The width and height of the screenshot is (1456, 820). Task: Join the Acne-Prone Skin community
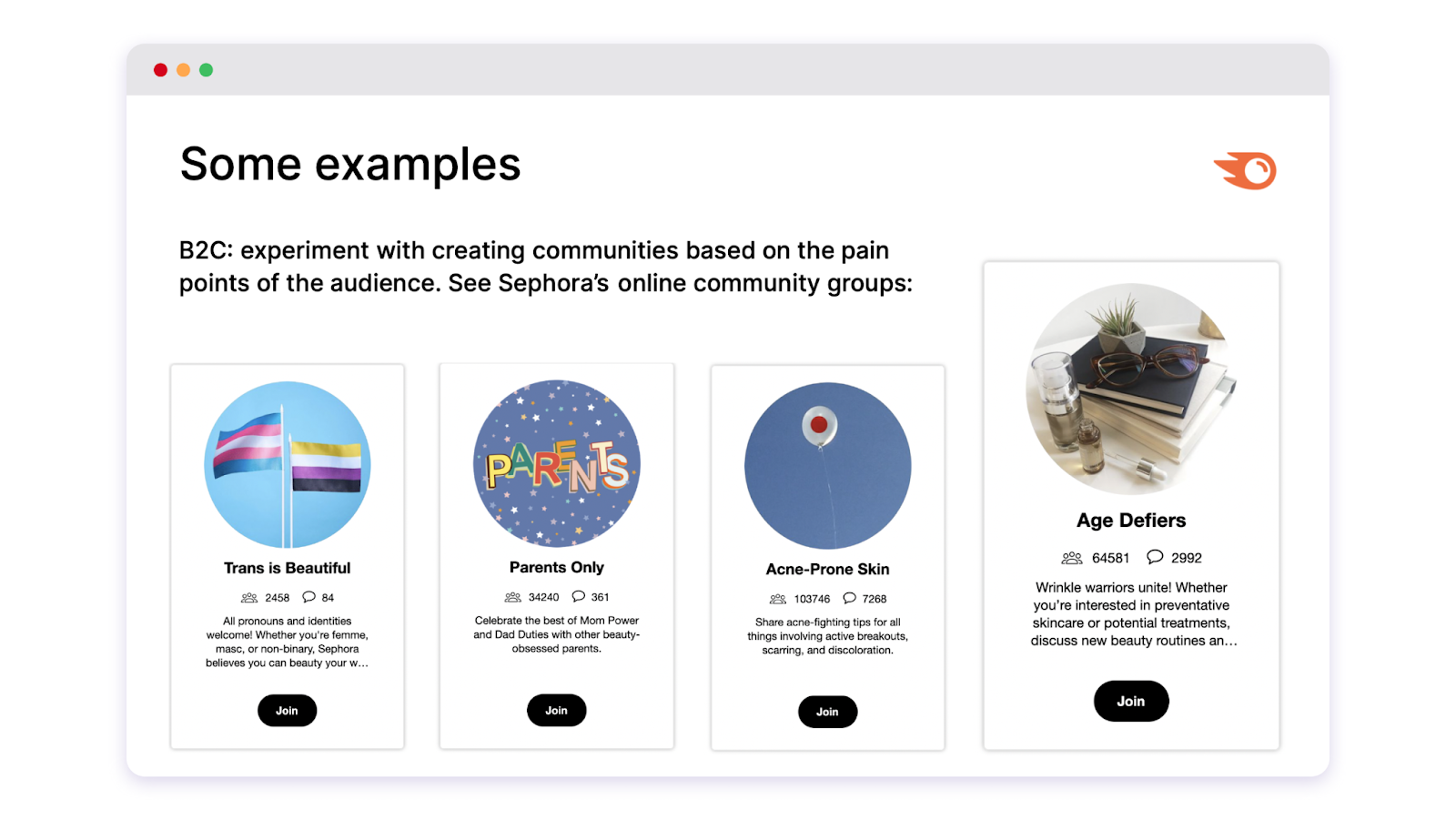point(827,712)
